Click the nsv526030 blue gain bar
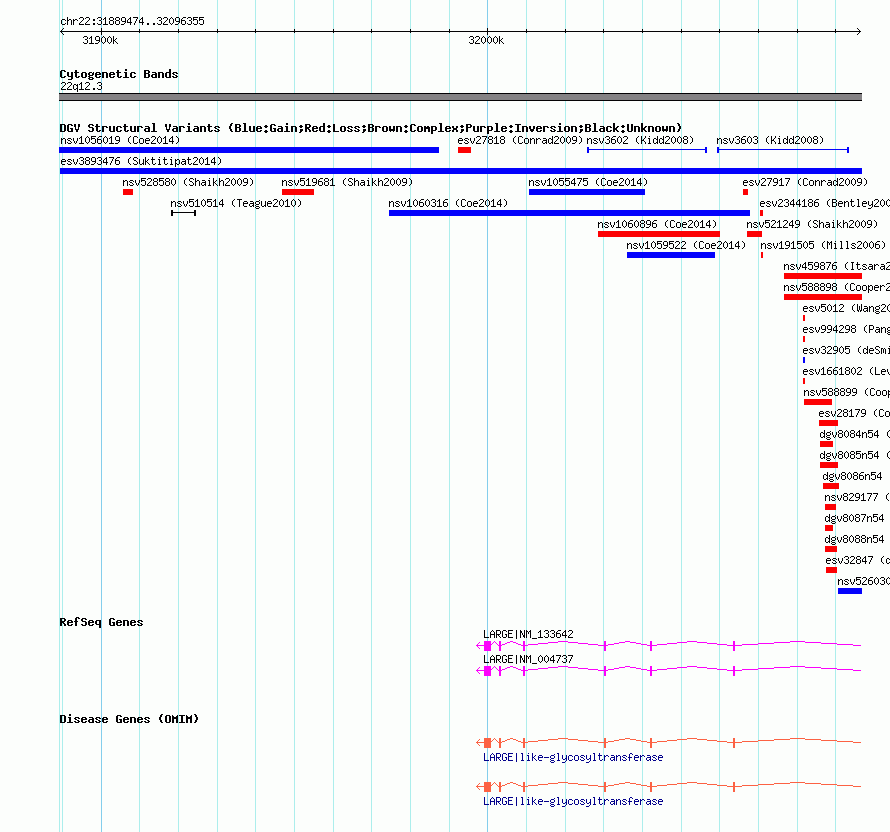 pos(850,591)
